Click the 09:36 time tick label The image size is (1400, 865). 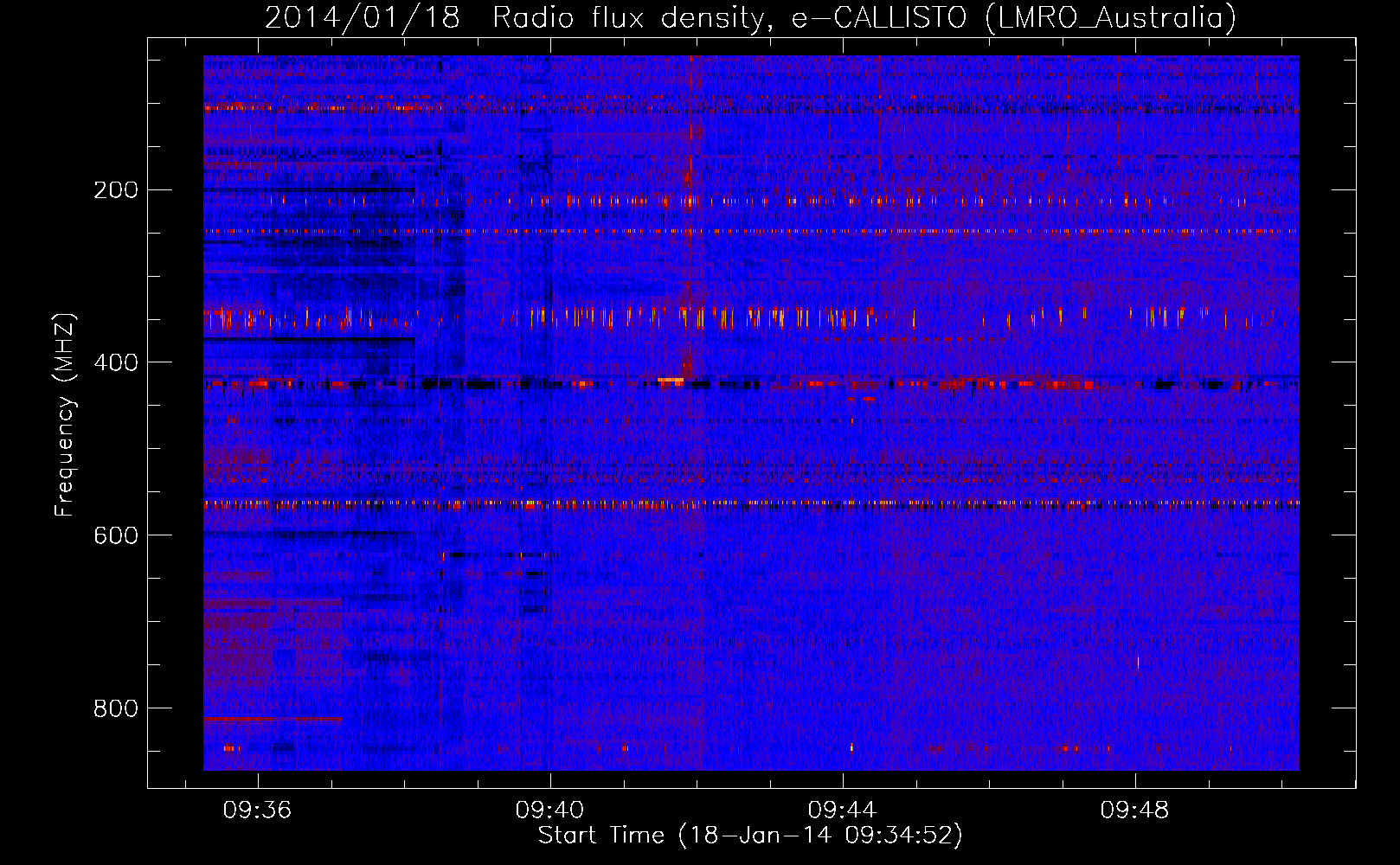click(x=257, y=811)
